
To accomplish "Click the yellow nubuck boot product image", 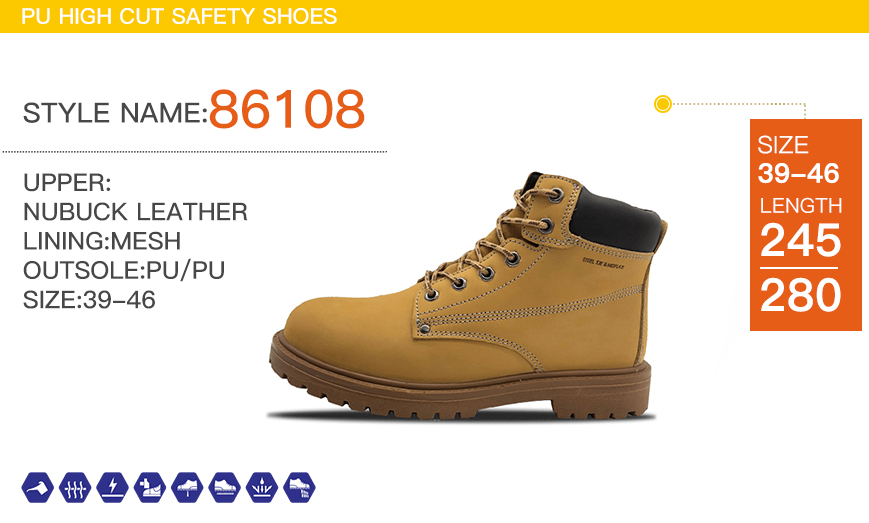I will point(467,298).
